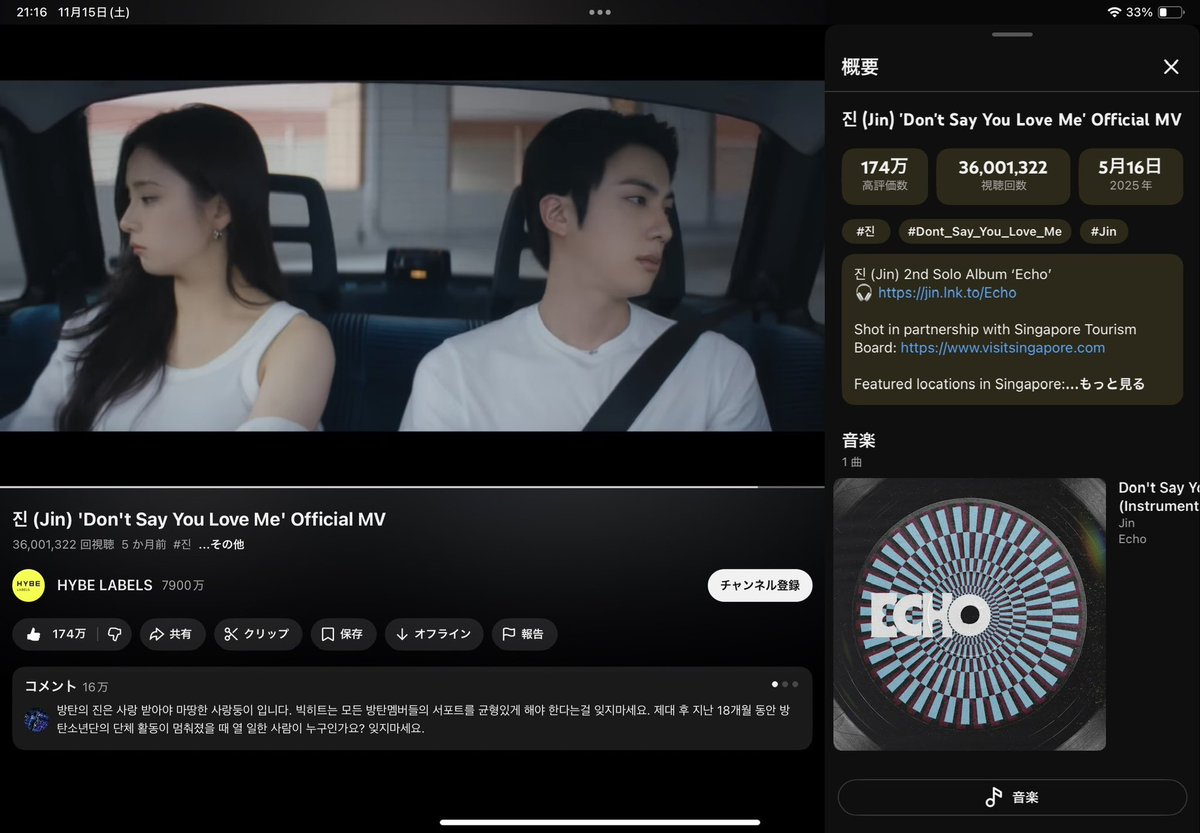Open the 共有 share option
The height and width of the screenshot is (833, 1200).
172,634
